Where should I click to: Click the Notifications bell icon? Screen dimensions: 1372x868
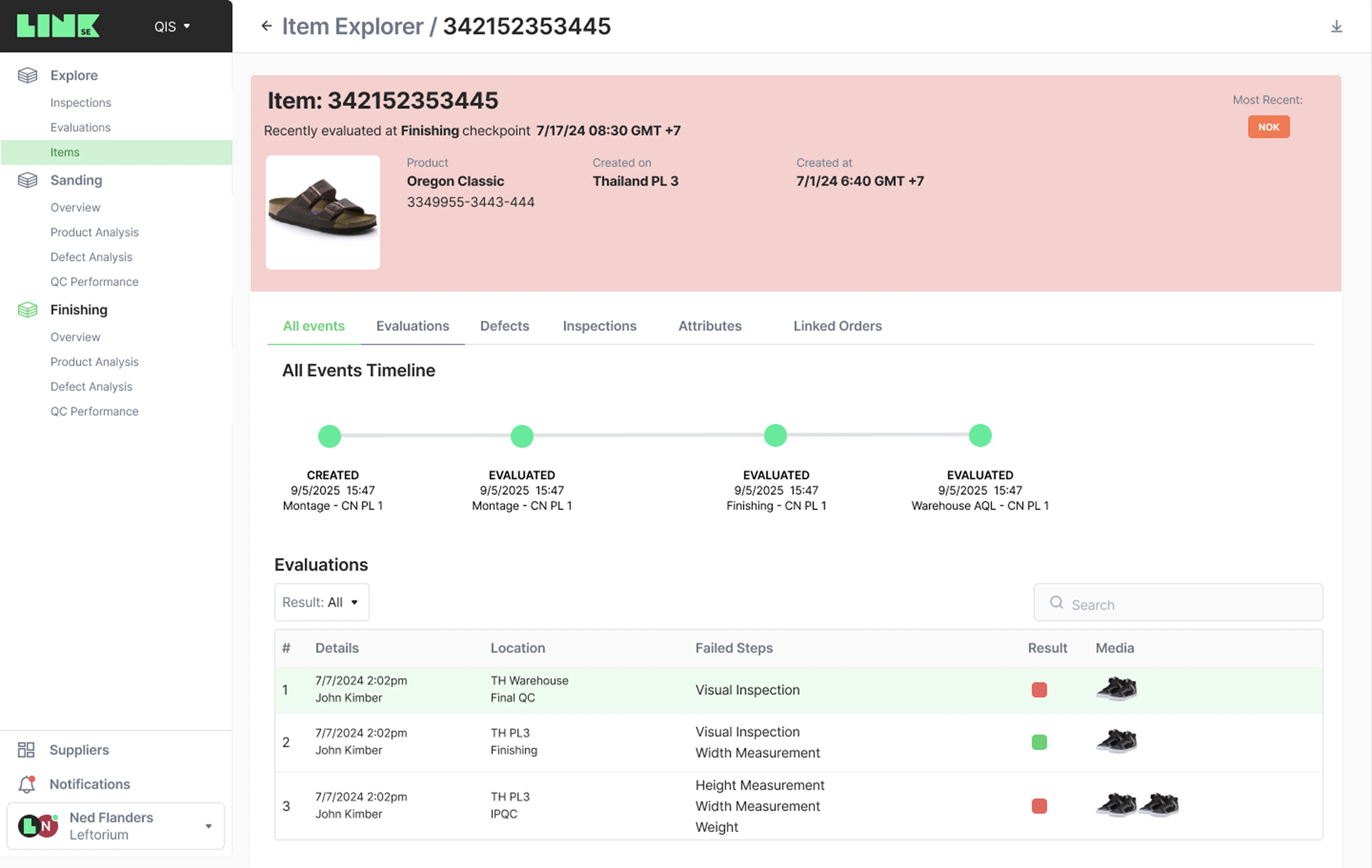27,784
